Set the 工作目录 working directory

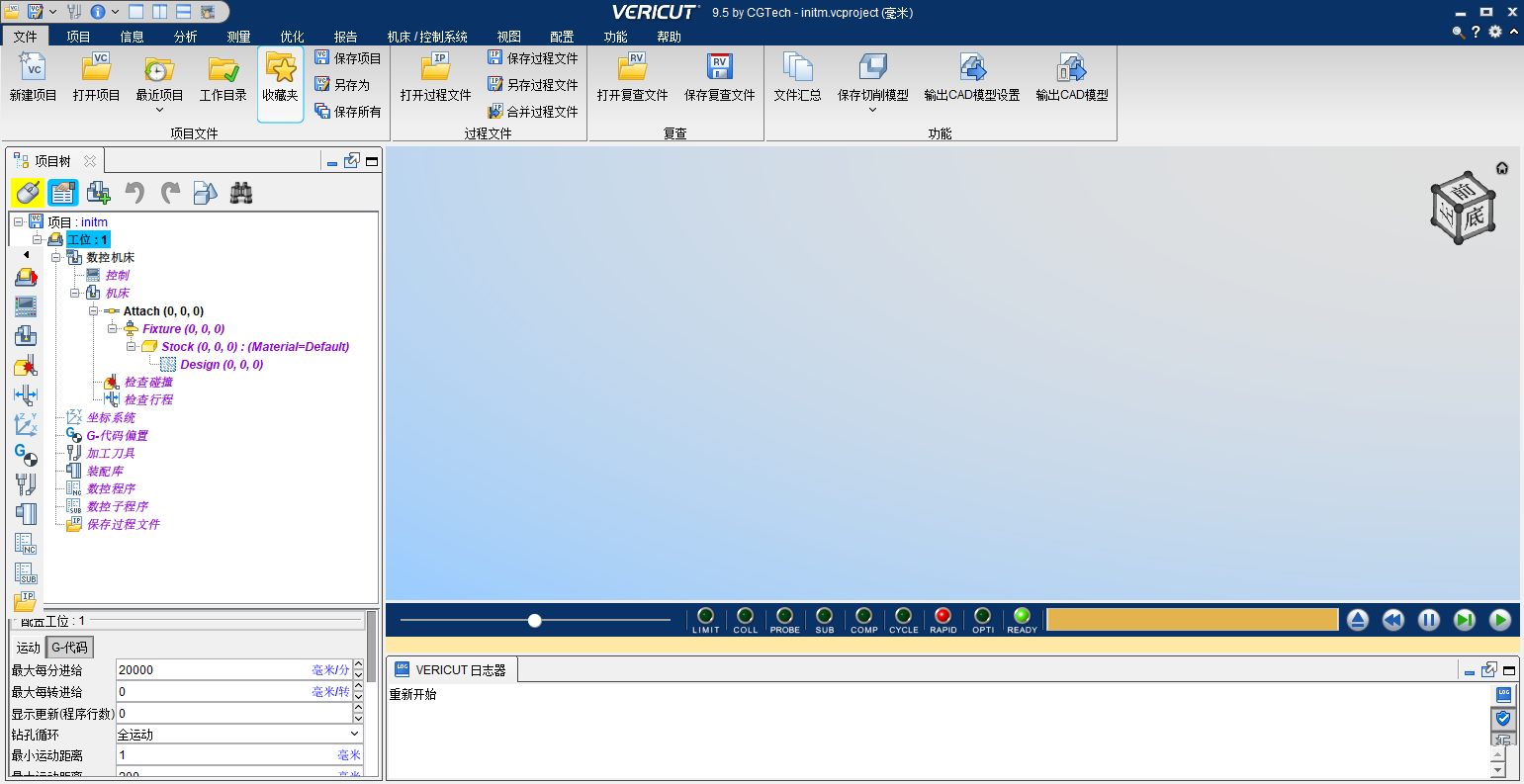(224, 77)
